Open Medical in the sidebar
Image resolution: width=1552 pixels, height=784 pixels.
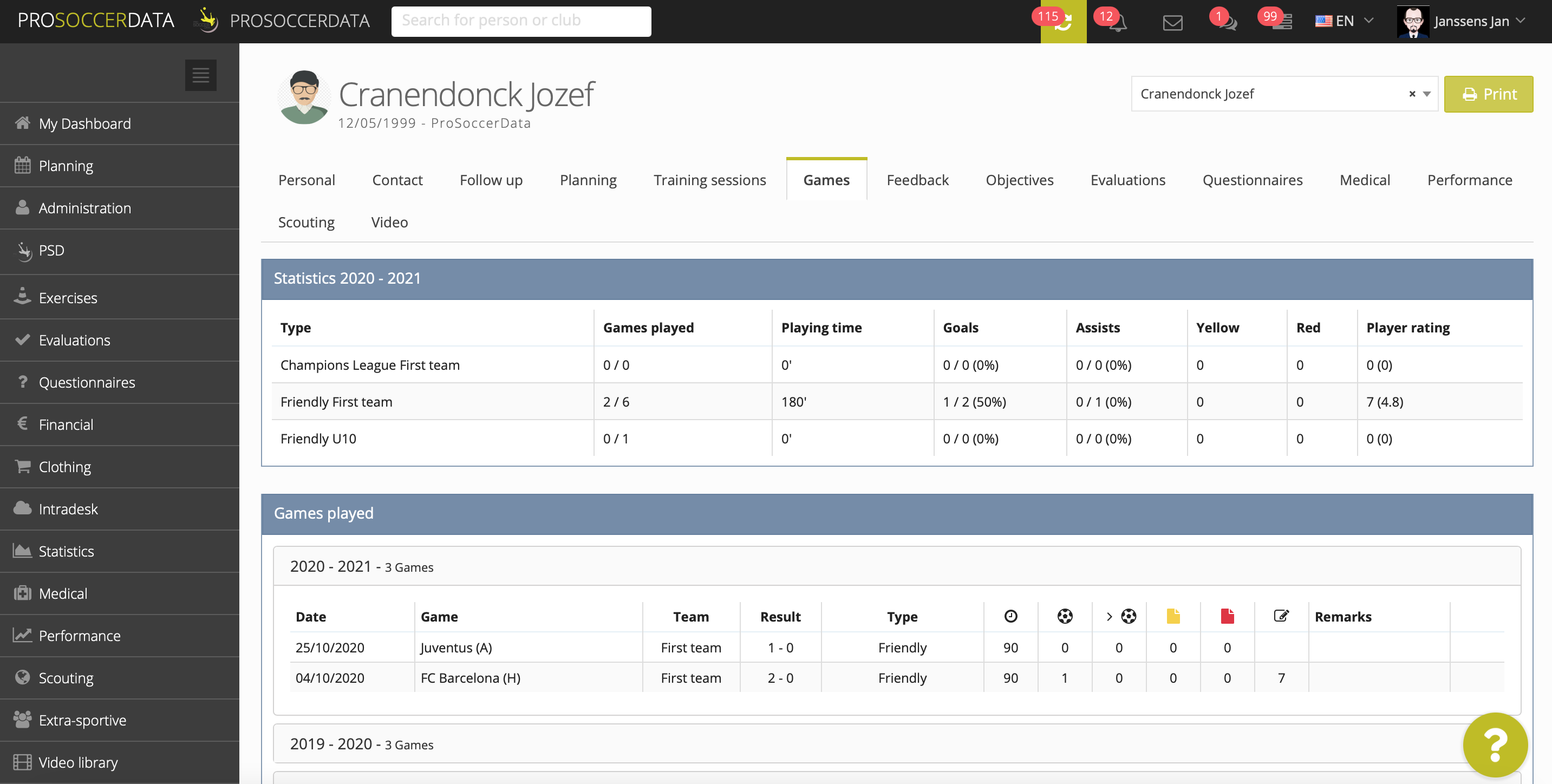click(119, 593)
